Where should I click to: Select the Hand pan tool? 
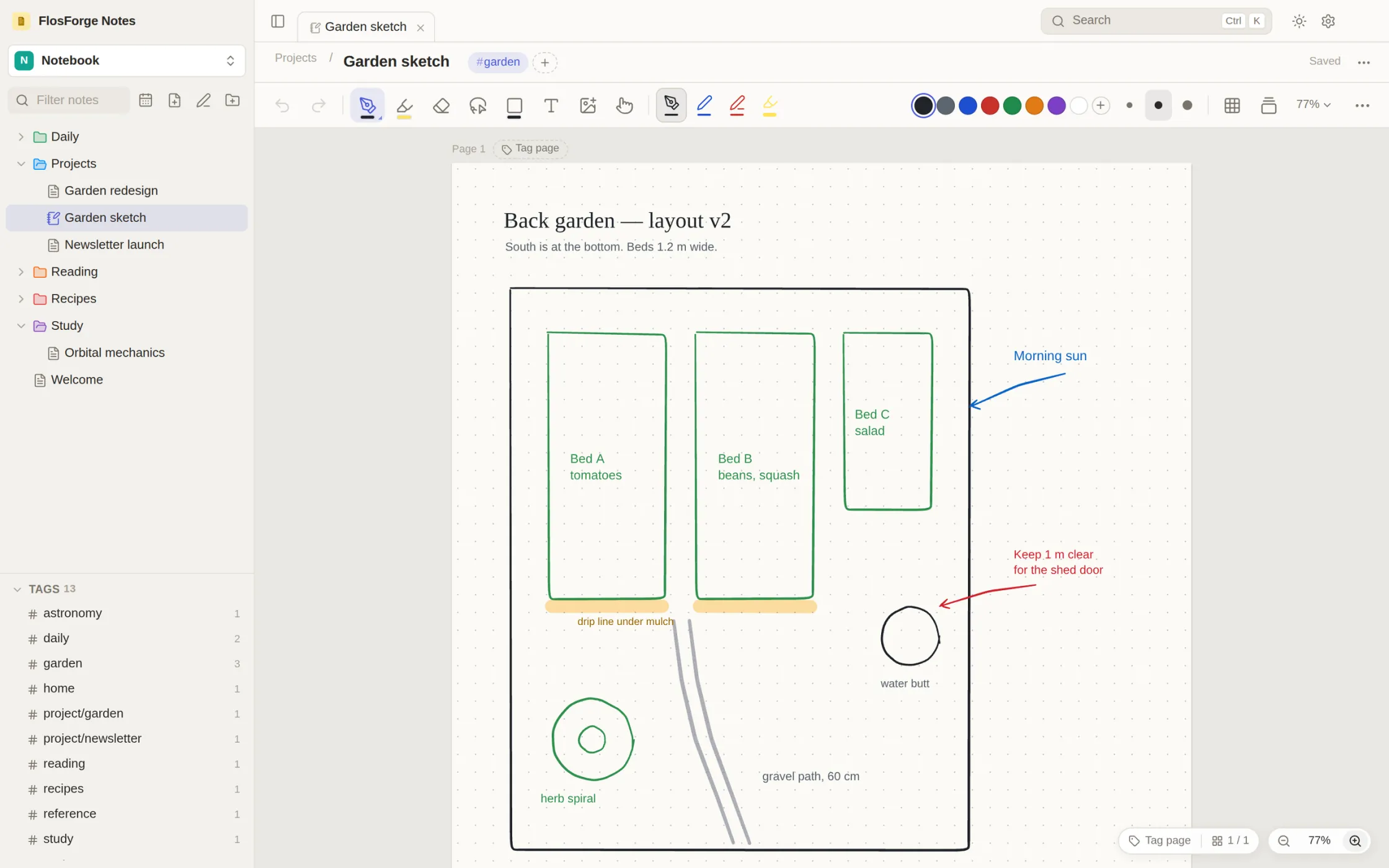(624, 105)
